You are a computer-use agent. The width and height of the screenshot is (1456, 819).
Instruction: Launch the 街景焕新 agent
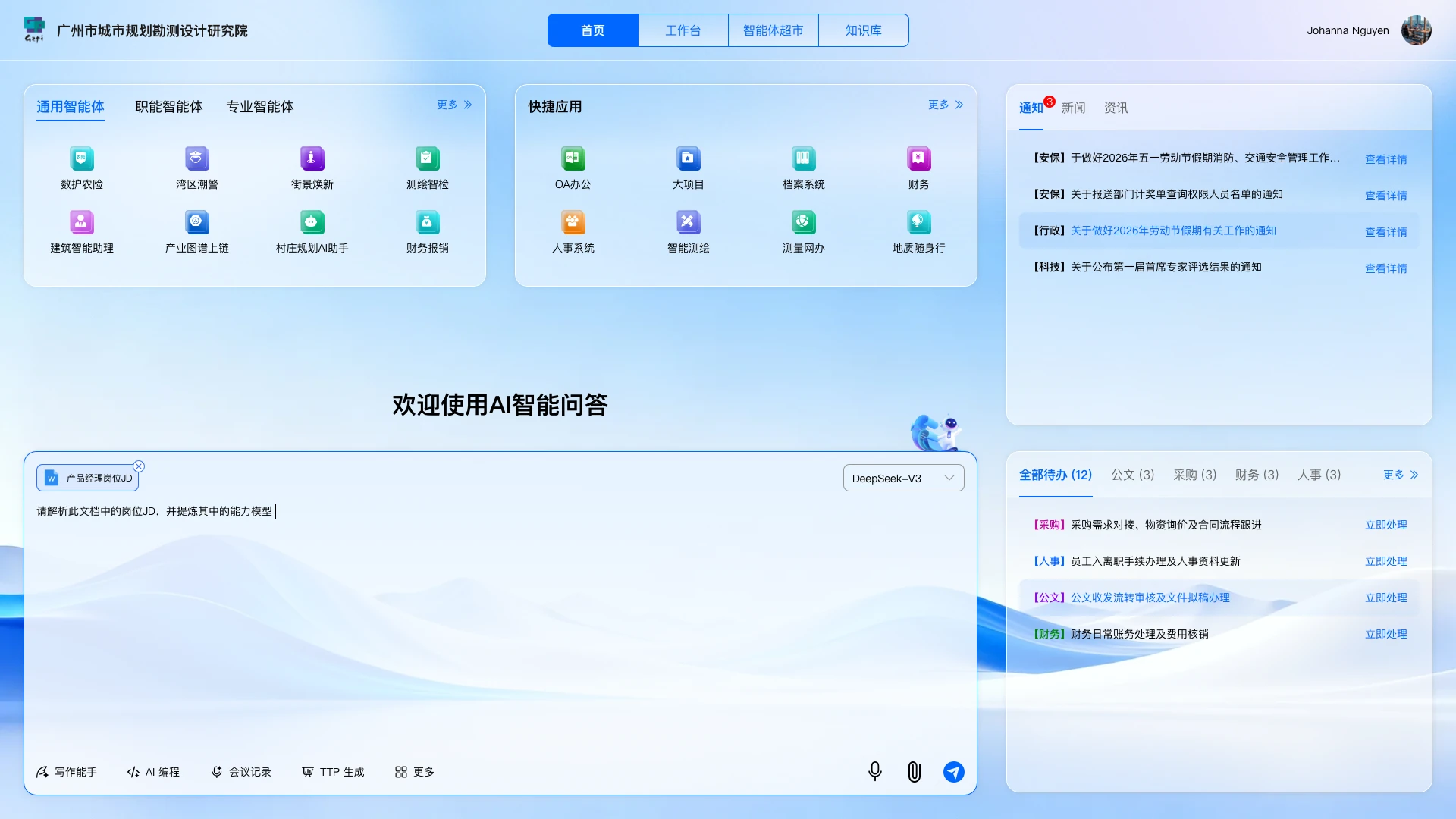(312, 158)
